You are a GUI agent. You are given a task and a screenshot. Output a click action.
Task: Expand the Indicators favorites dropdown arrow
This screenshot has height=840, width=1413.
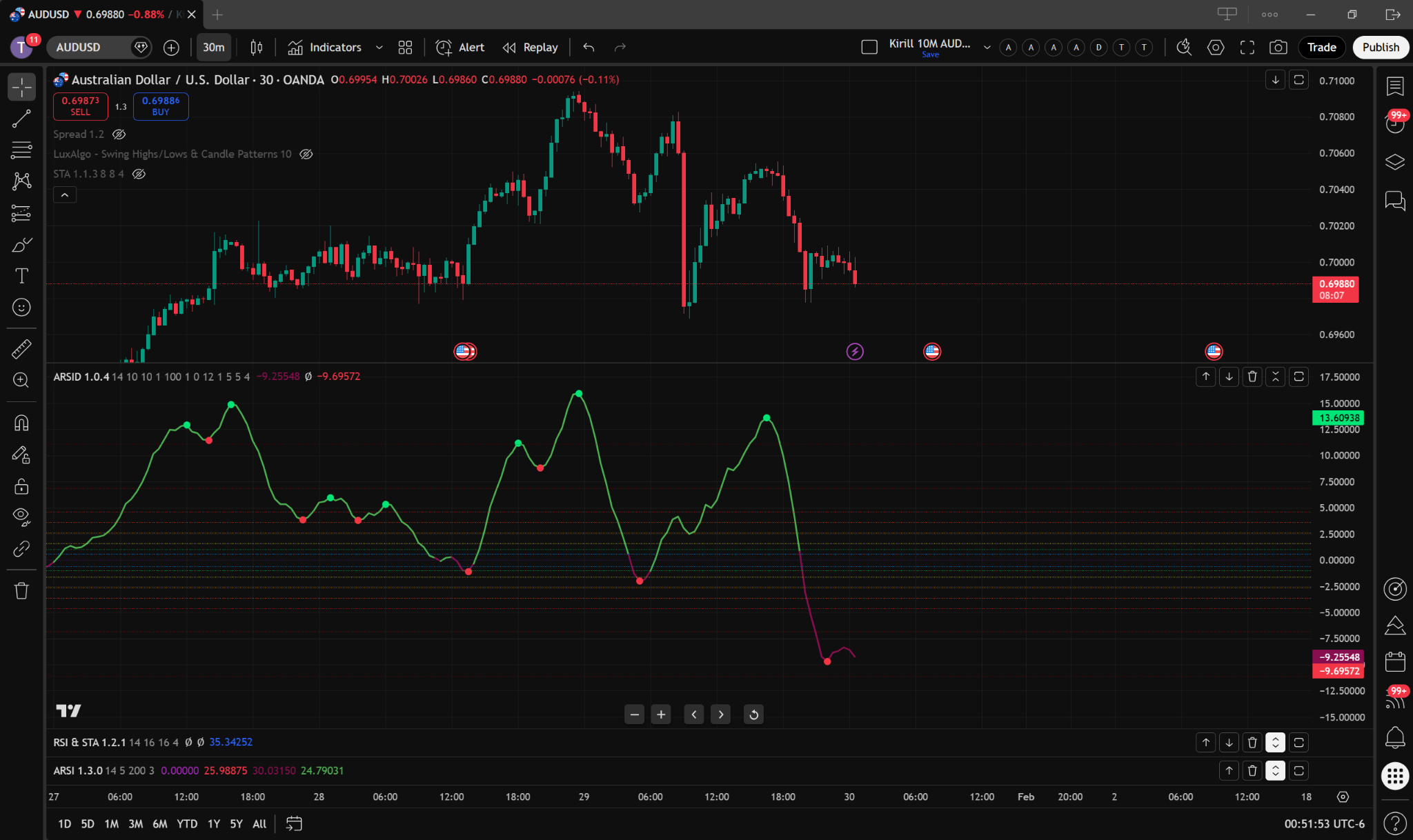point(379,47)
